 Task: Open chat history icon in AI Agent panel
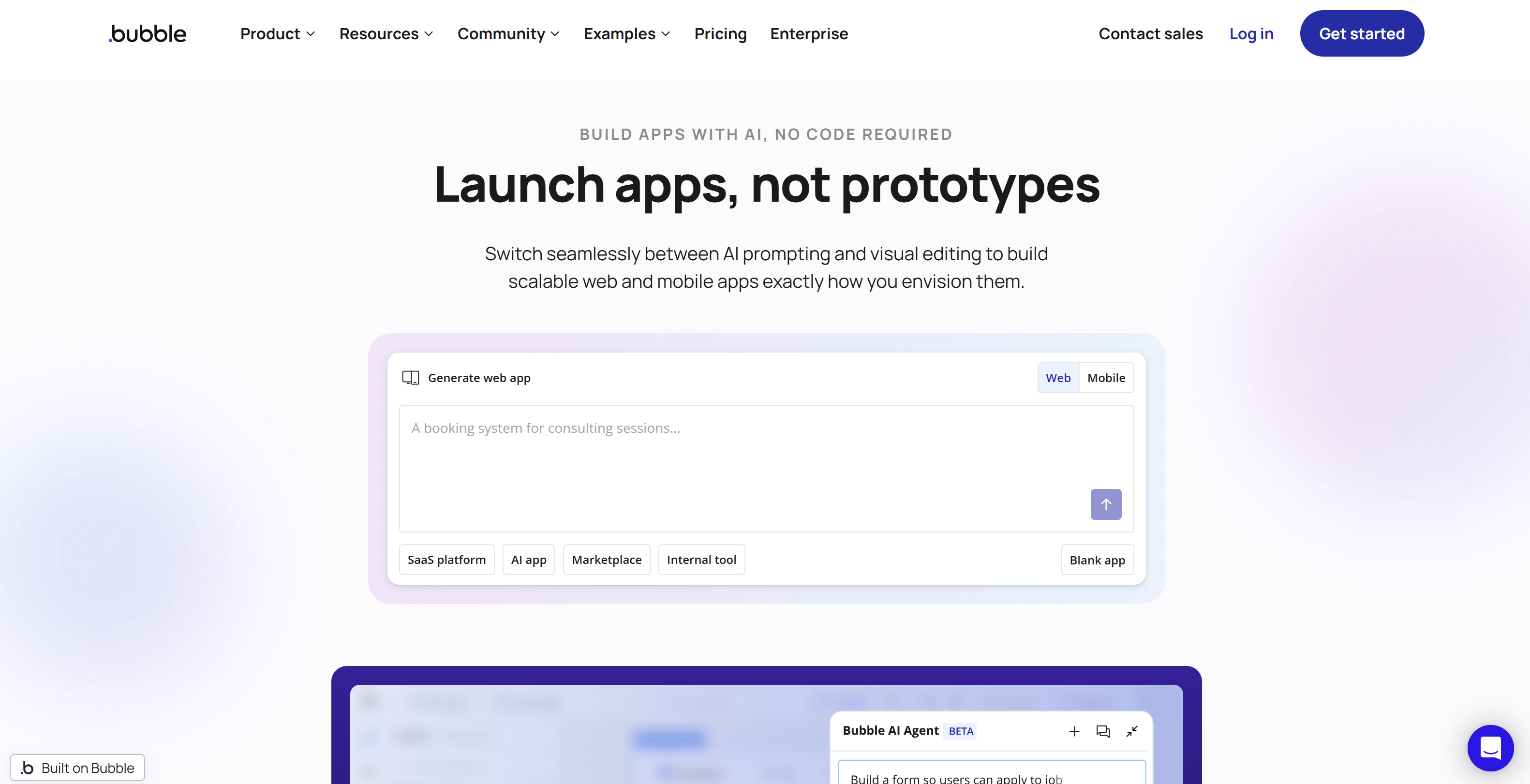pyautogui.click(x=1102, y=731)
